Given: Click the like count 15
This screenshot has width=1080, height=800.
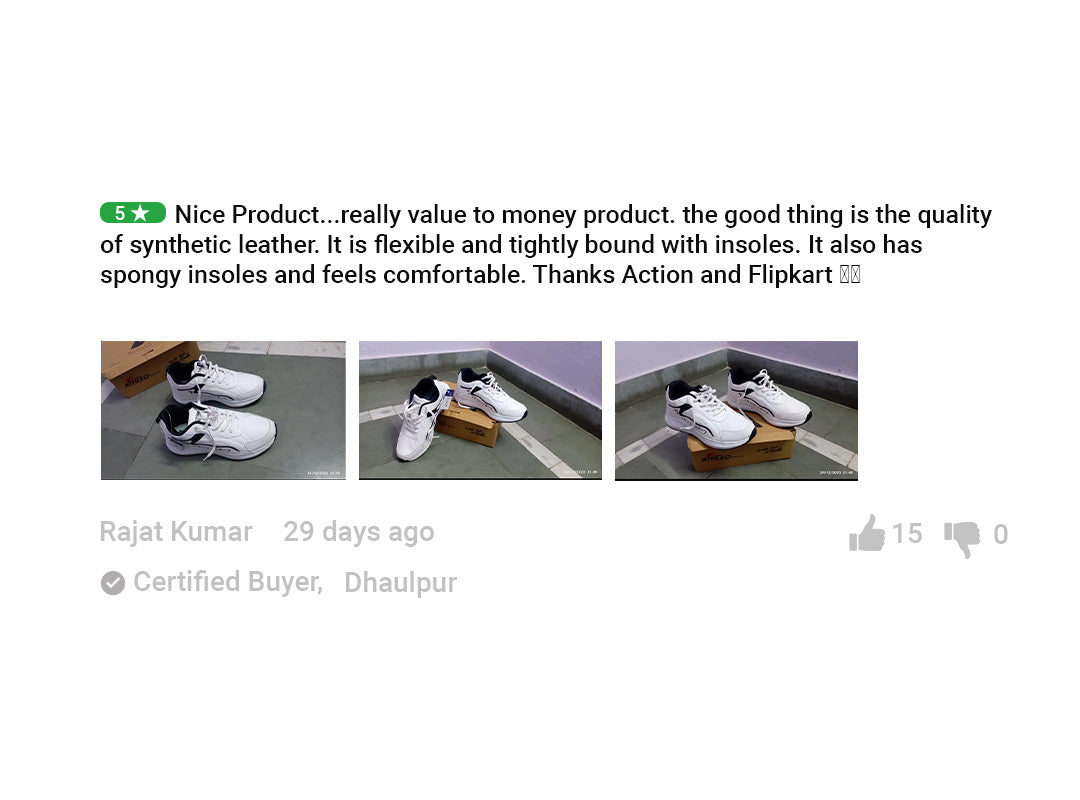Looking at the screenshot, I should pos(907,534).
